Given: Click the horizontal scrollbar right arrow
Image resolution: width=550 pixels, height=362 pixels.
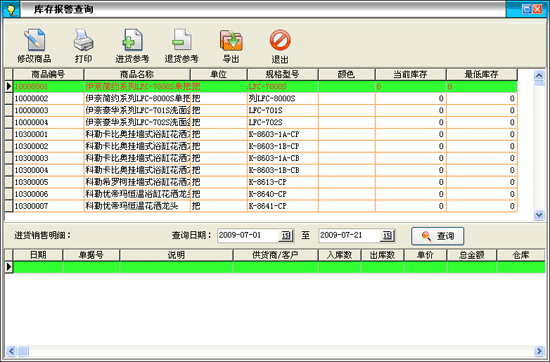Looking at the screenshot, I should (x=539, y=351).
